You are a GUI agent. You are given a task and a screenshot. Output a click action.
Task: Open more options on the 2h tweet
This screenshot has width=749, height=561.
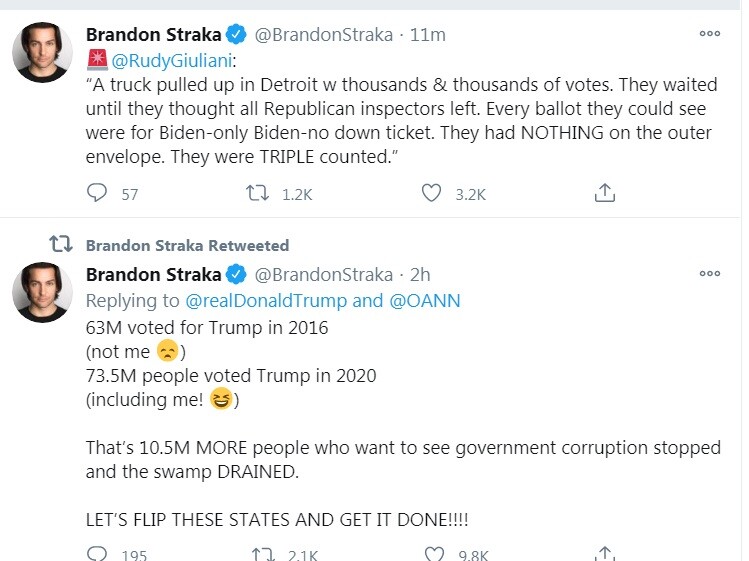[710, 273]
